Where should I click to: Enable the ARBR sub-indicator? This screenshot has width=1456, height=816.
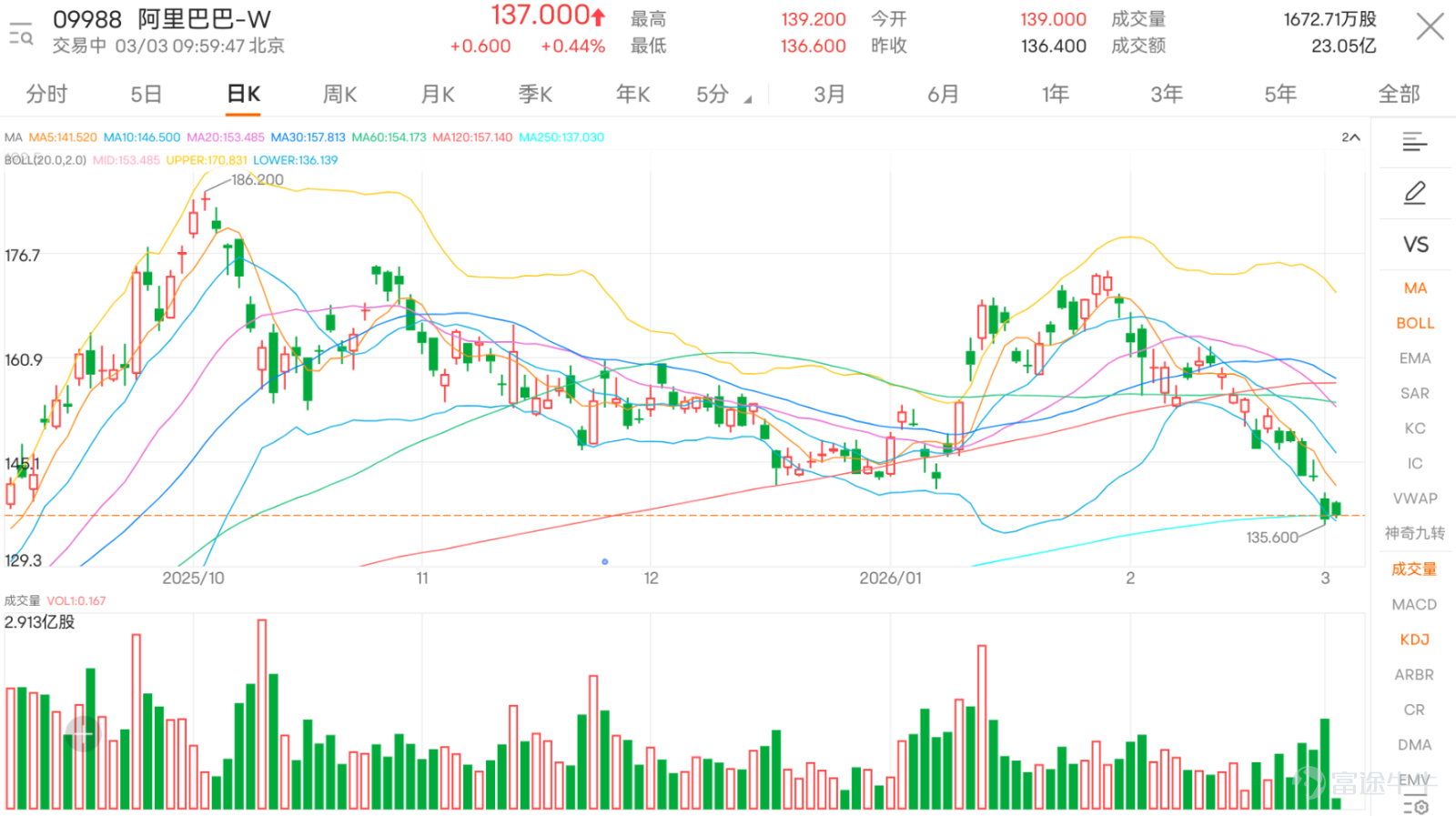coord(1414,674)
